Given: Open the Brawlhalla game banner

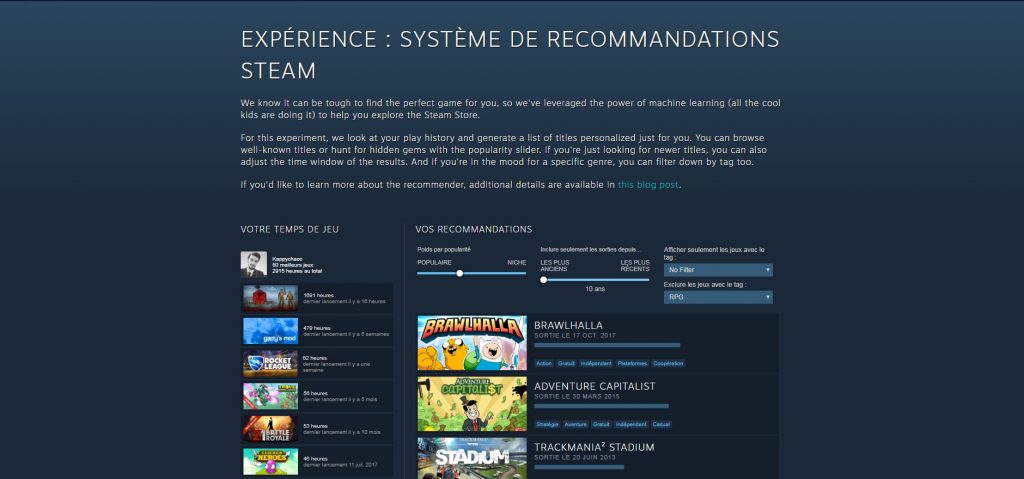Looking at the screenshot, I should (x=472, y=343).
